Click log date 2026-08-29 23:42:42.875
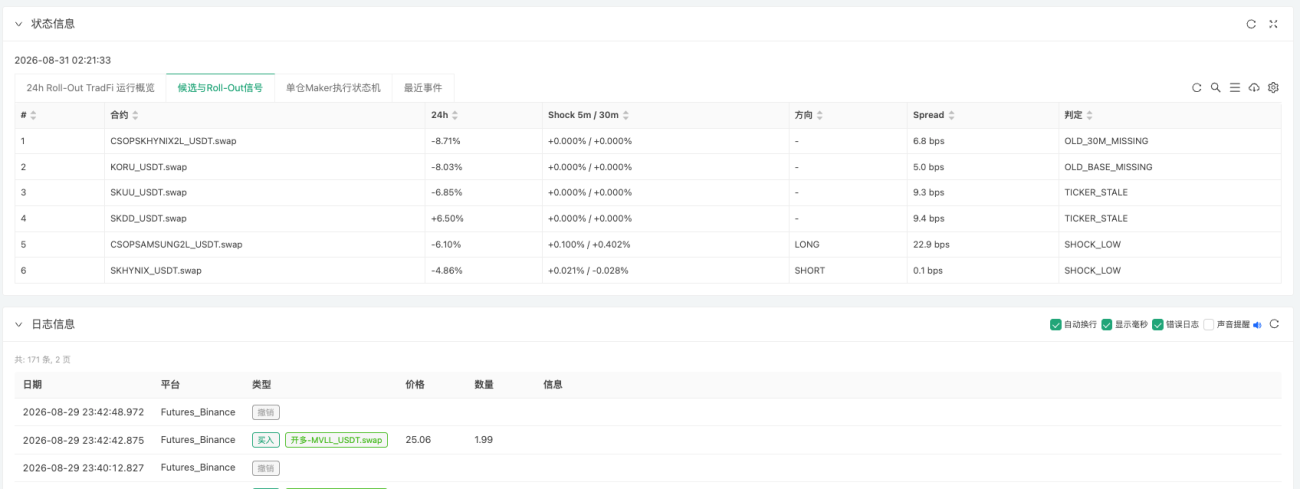This screenshot has height=489, width=1300. point(83,440)
